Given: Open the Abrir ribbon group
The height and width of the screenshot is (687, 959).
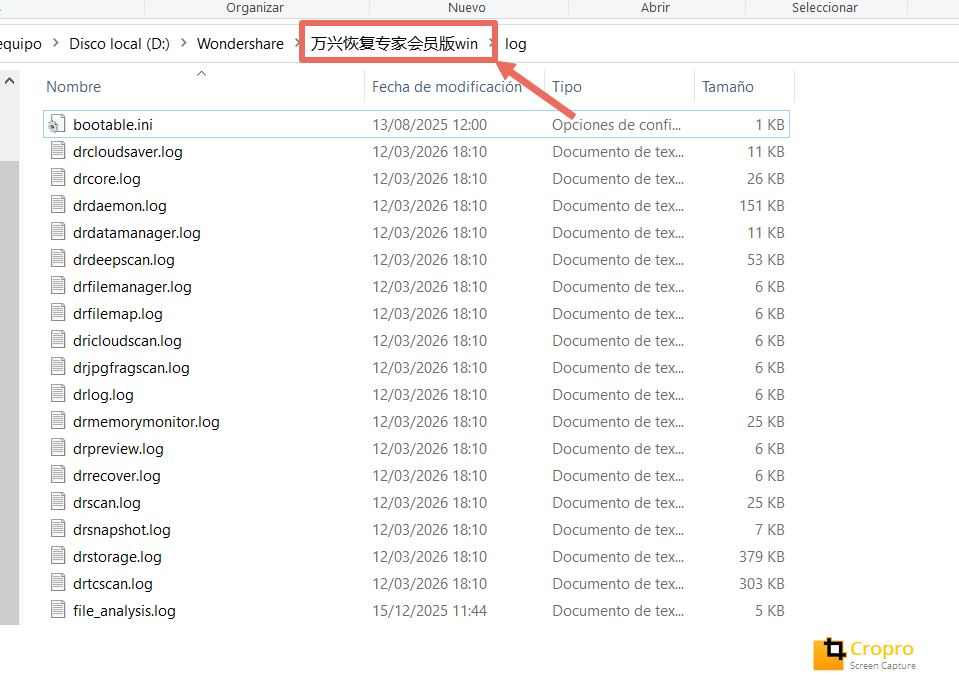Looking at the screenshot, I should 655,7.
